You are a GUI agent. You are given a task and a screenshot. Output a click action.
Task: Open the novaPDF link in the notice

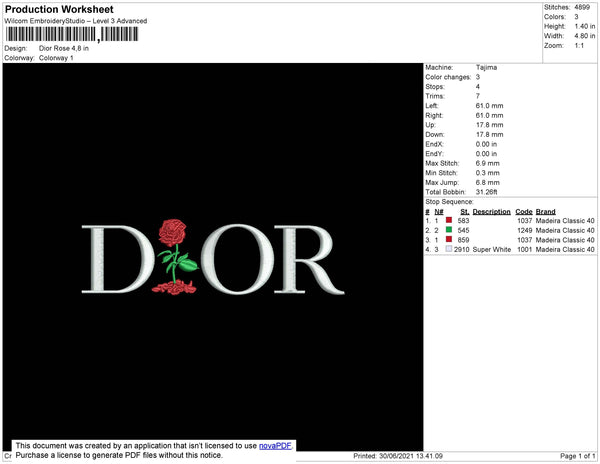point(275,446)
